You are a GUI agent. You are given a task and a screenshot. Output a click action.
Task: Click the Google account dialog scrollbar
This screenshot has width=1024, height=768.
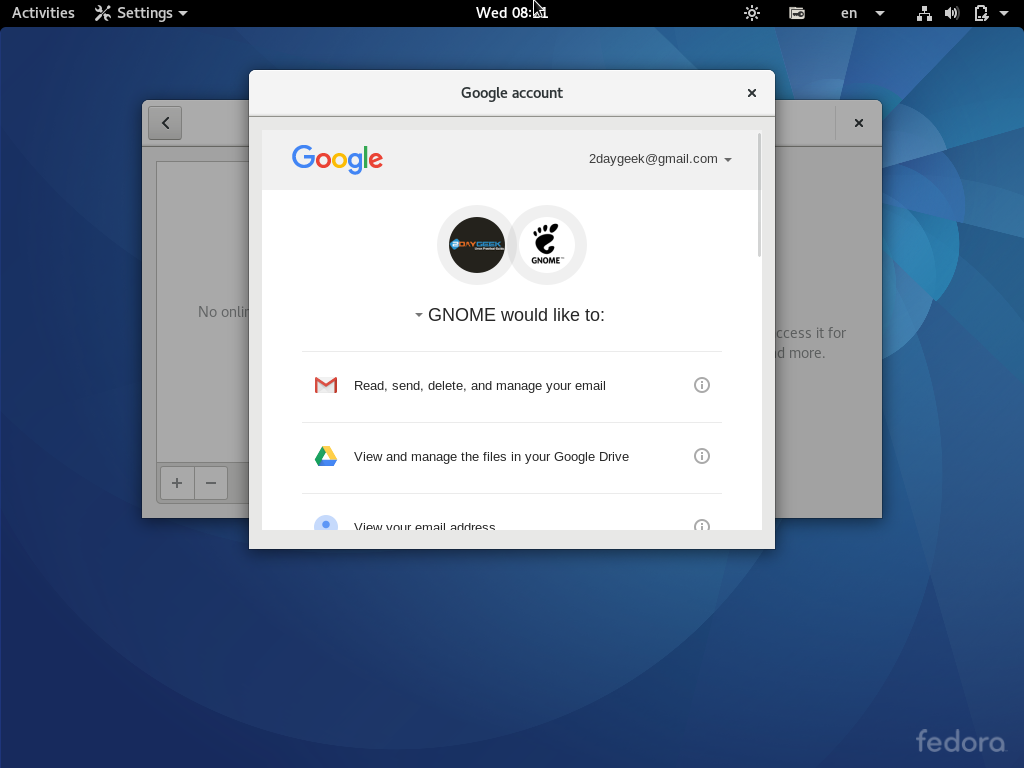click(x=760, y=195)
